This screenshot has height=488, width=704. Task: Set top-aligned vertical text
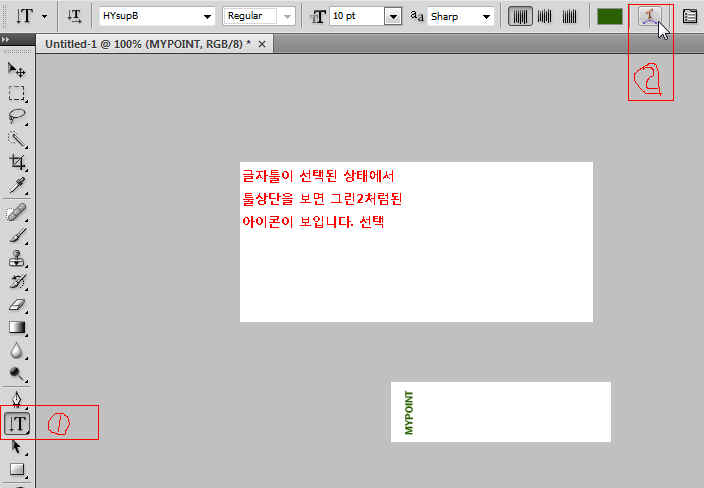coord(520,16)
